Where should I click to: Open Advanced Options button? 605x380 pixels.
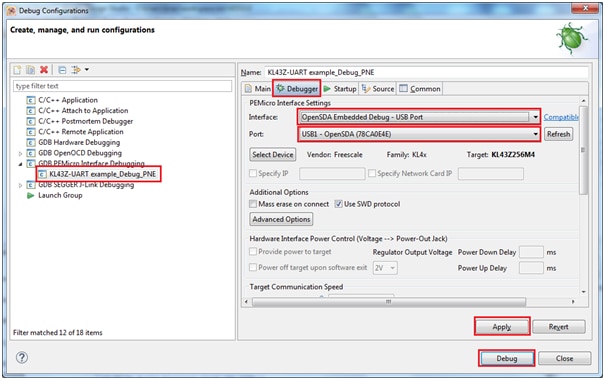(x=281, y=219)
